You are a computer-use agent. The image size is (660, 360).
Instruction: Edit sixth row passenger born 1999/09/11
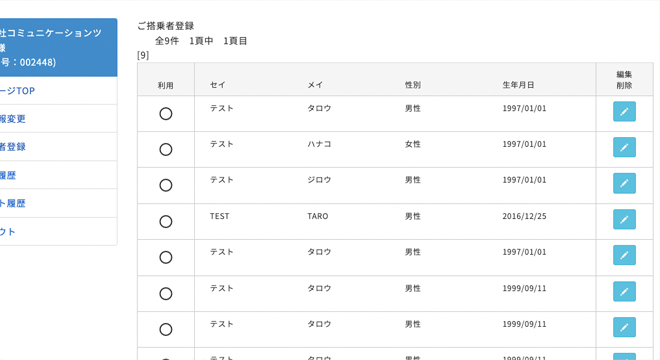tap(624, 291)
